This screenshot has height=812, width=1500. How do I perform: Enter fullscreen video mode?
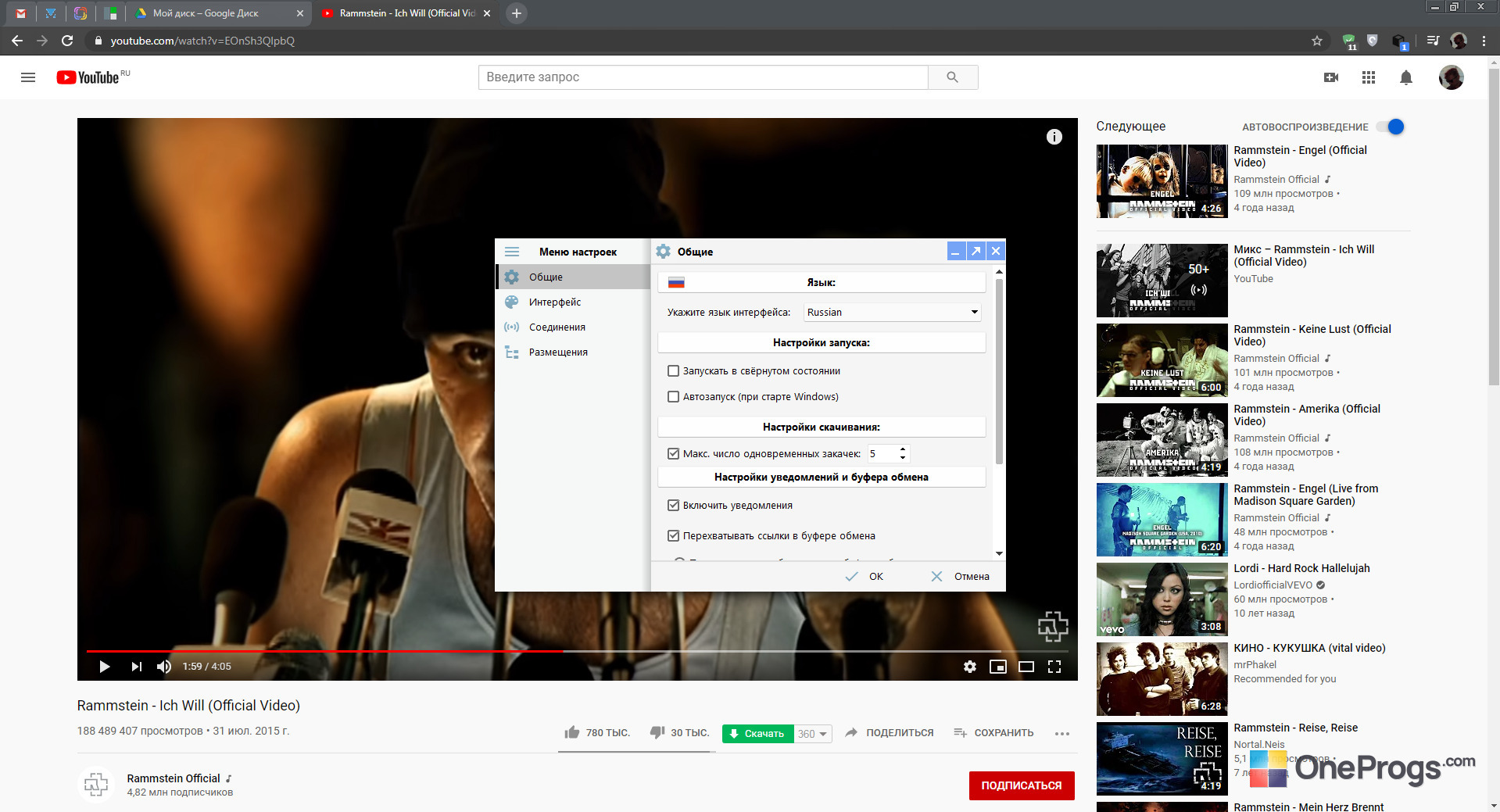[x=1054, y=667]
